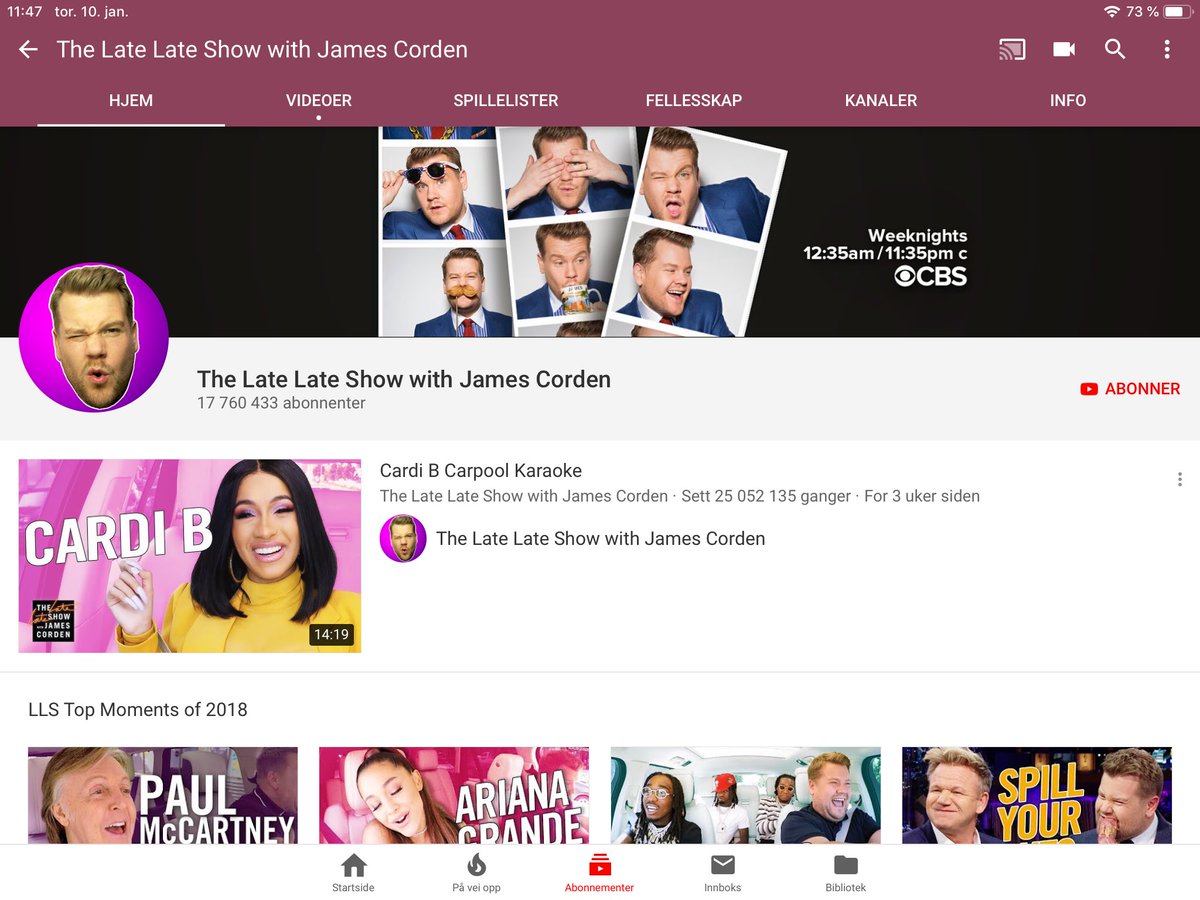Open the INFO tab
Image resolution: width=1200 pixels, height=900 pixels.
point(1068,100)
